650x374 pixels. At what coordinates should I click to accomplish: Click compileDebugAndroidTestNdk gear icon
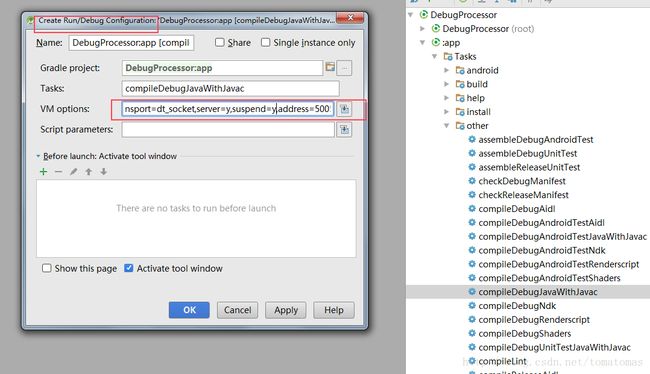tap(472, 250)
